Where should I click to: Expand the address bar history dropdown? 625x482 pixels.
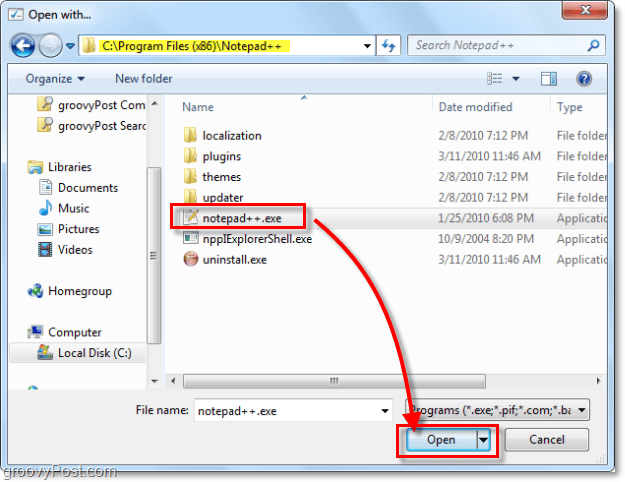[367, 46]
